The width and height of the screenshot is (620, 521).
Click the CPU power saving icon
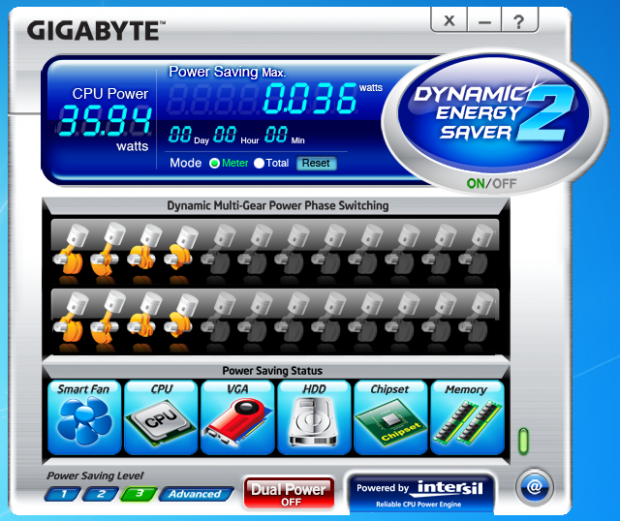[161, 417]
